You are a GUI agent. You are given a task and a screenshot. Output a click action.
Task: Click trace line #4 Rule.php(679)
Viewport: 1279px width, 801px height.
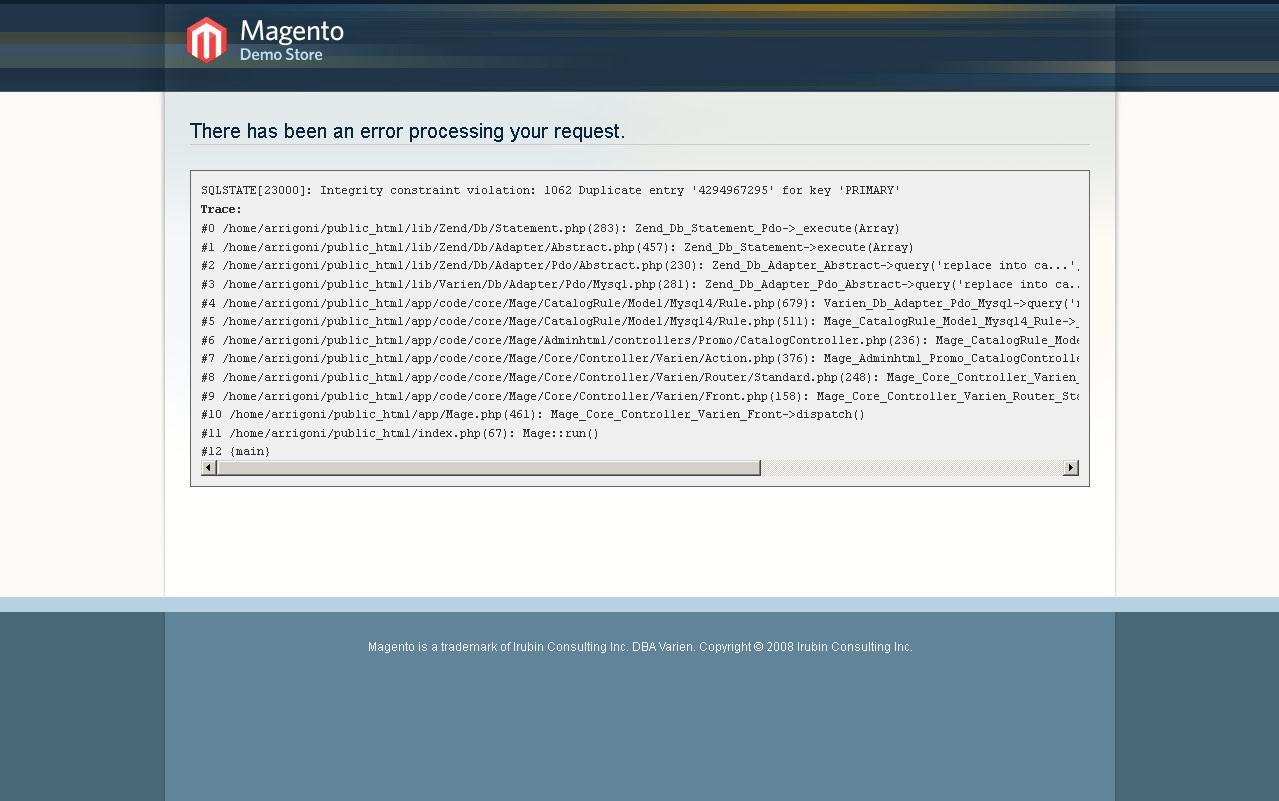pos(640,303)
